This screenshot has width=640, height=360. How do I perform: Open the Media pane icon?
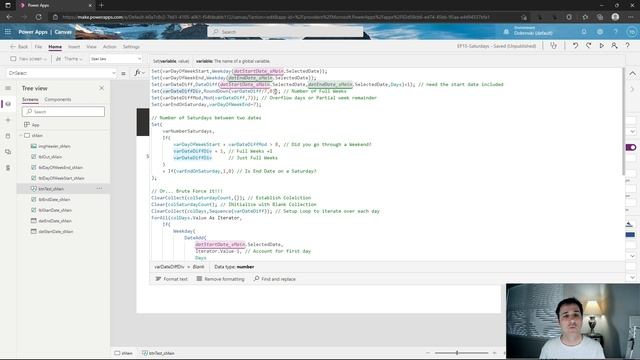[8, 152]
